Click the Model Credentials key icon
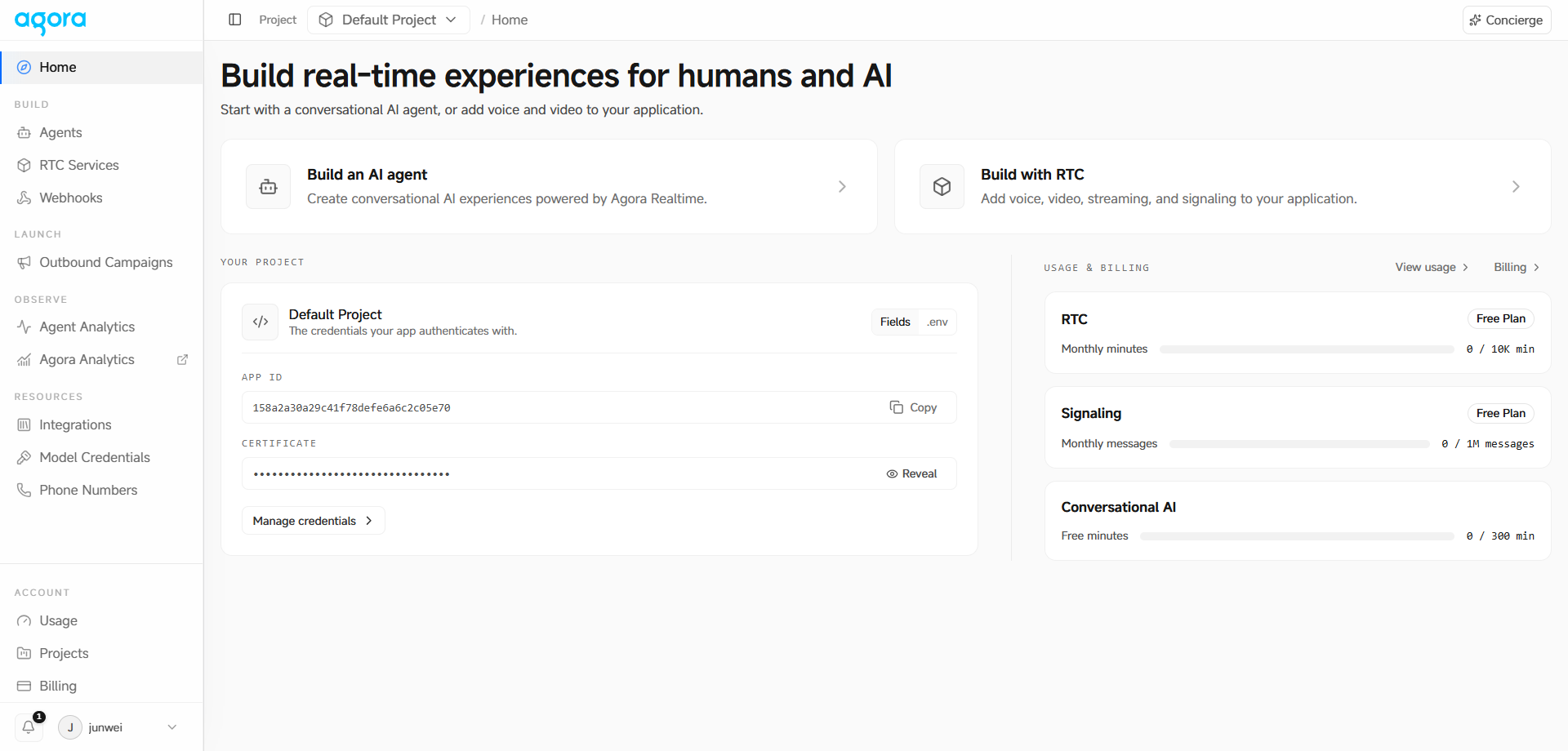The image size is (1568, 751). pyautogui.click(x=24, y=458)
